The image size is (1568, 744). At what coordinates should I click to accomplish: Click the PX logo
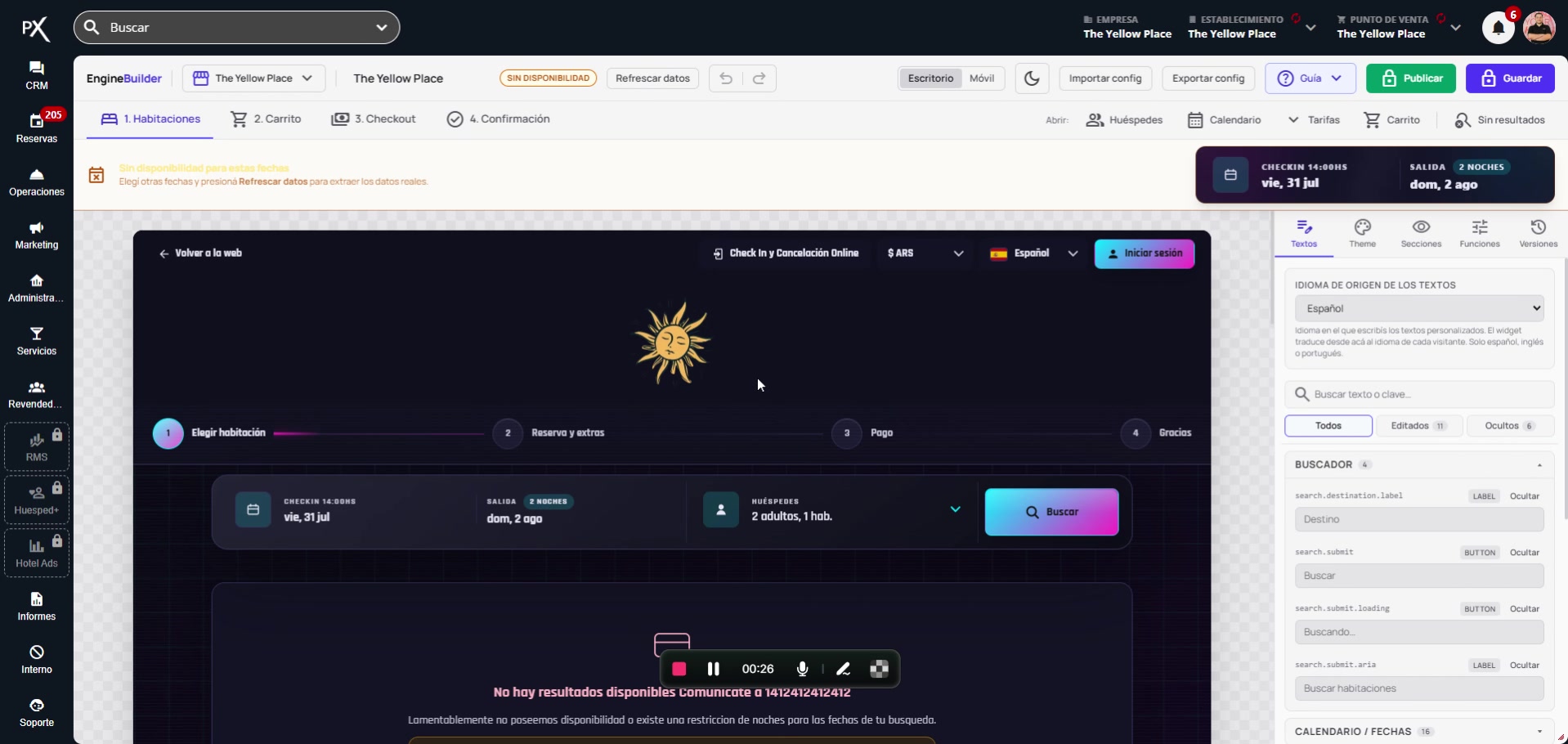click(x=35, y=29)
